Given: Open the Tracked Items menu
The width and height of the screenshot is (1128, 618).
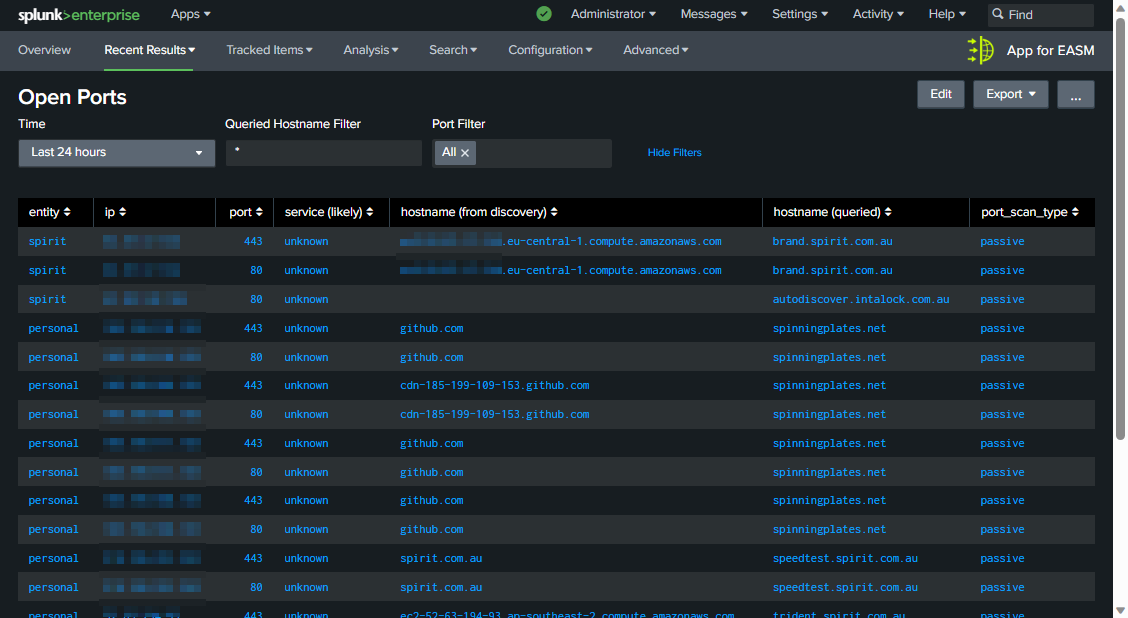Looking at the screenshot, I should (x=269, y=50).
